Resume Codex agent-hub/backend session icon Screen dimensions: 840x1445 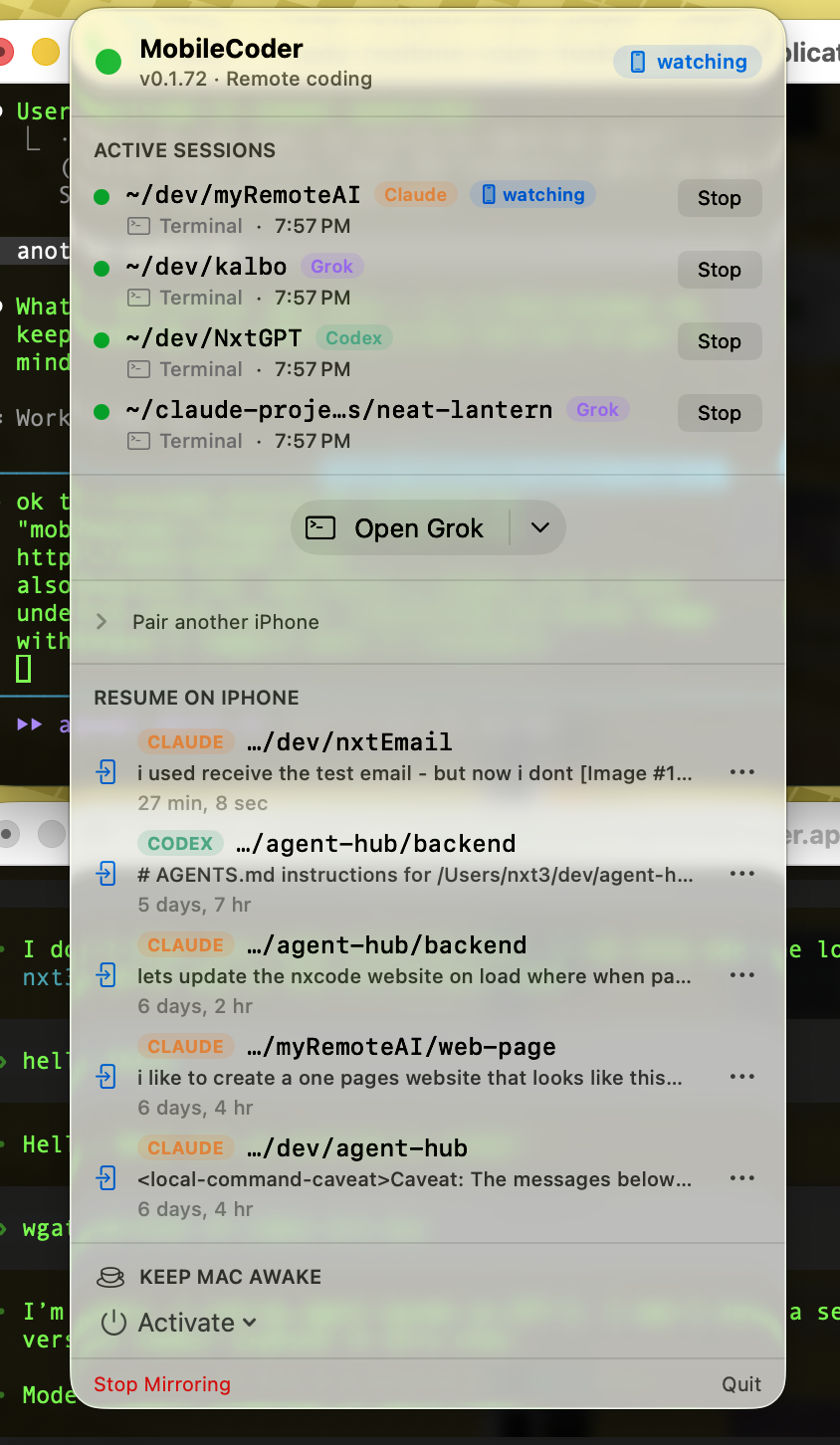coord(106,874)
